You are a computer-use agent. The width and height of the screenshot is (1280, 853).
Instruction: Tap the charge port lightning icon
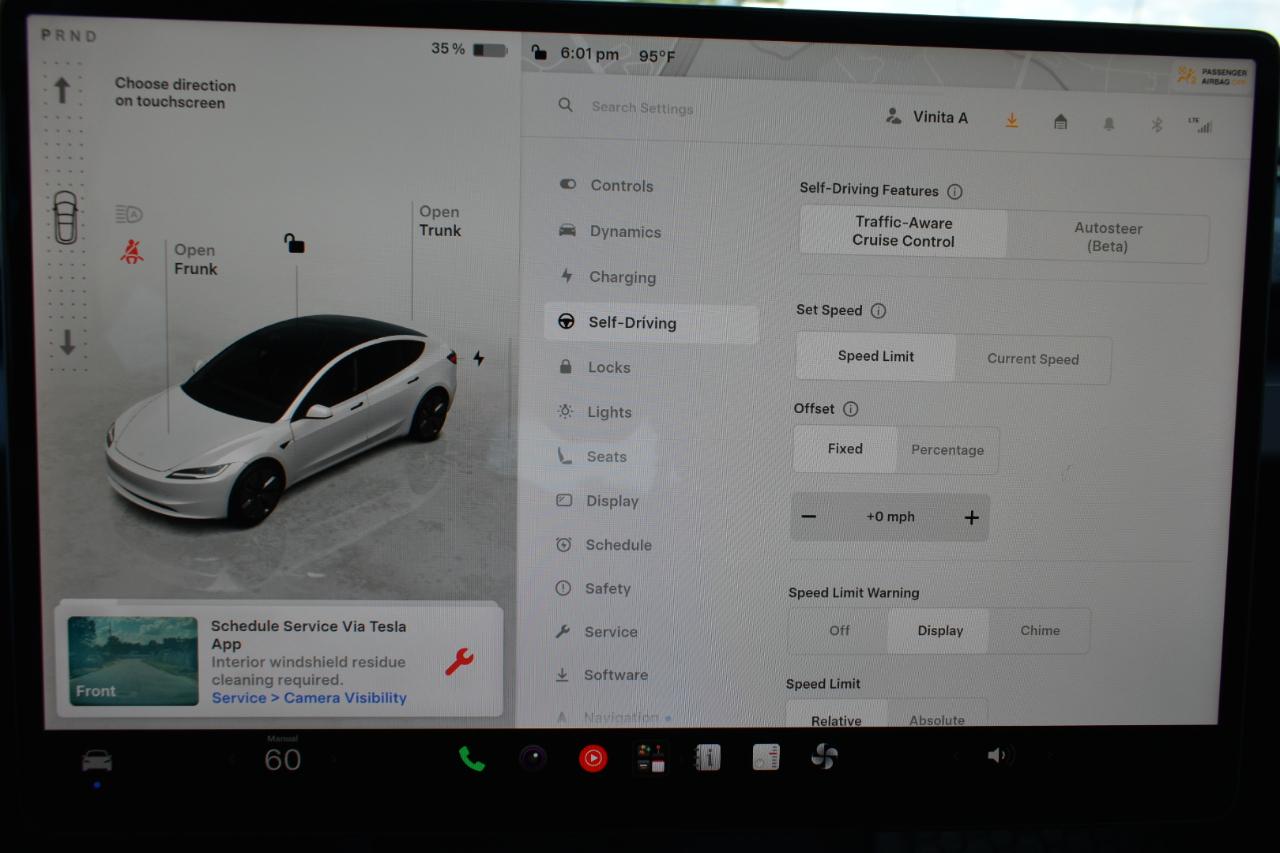coord(479,358)
